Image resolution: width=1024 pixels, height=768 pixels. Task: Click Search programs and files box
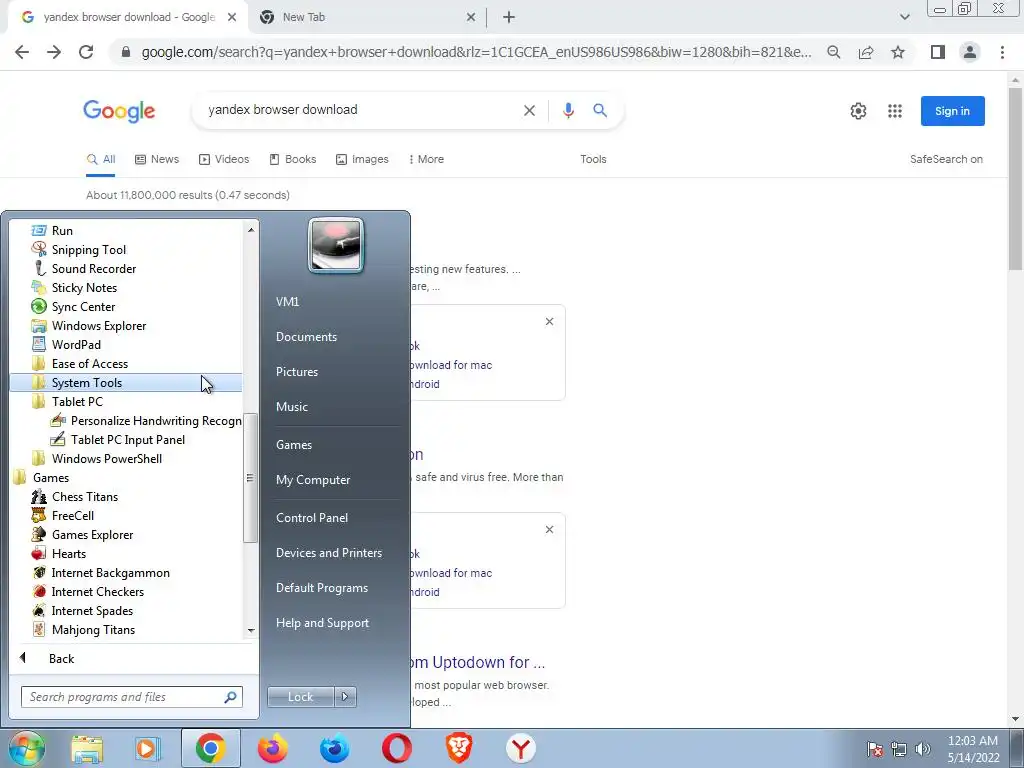tap(132, 697)
